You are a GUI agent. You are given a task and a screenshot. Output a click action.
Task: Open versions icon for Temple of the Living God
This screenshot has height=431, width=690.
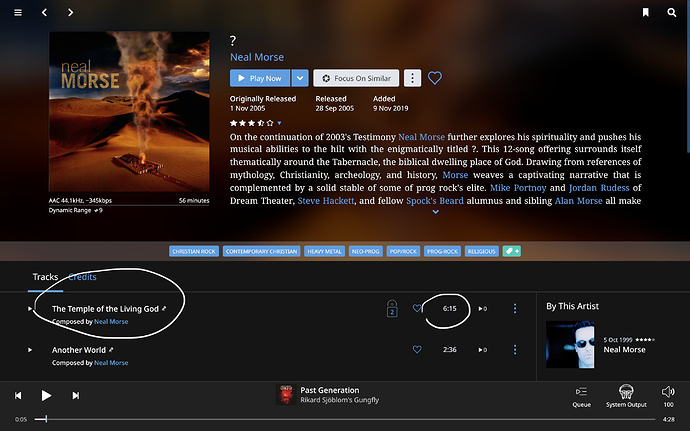pyautogui.click(x=392, y=309)
